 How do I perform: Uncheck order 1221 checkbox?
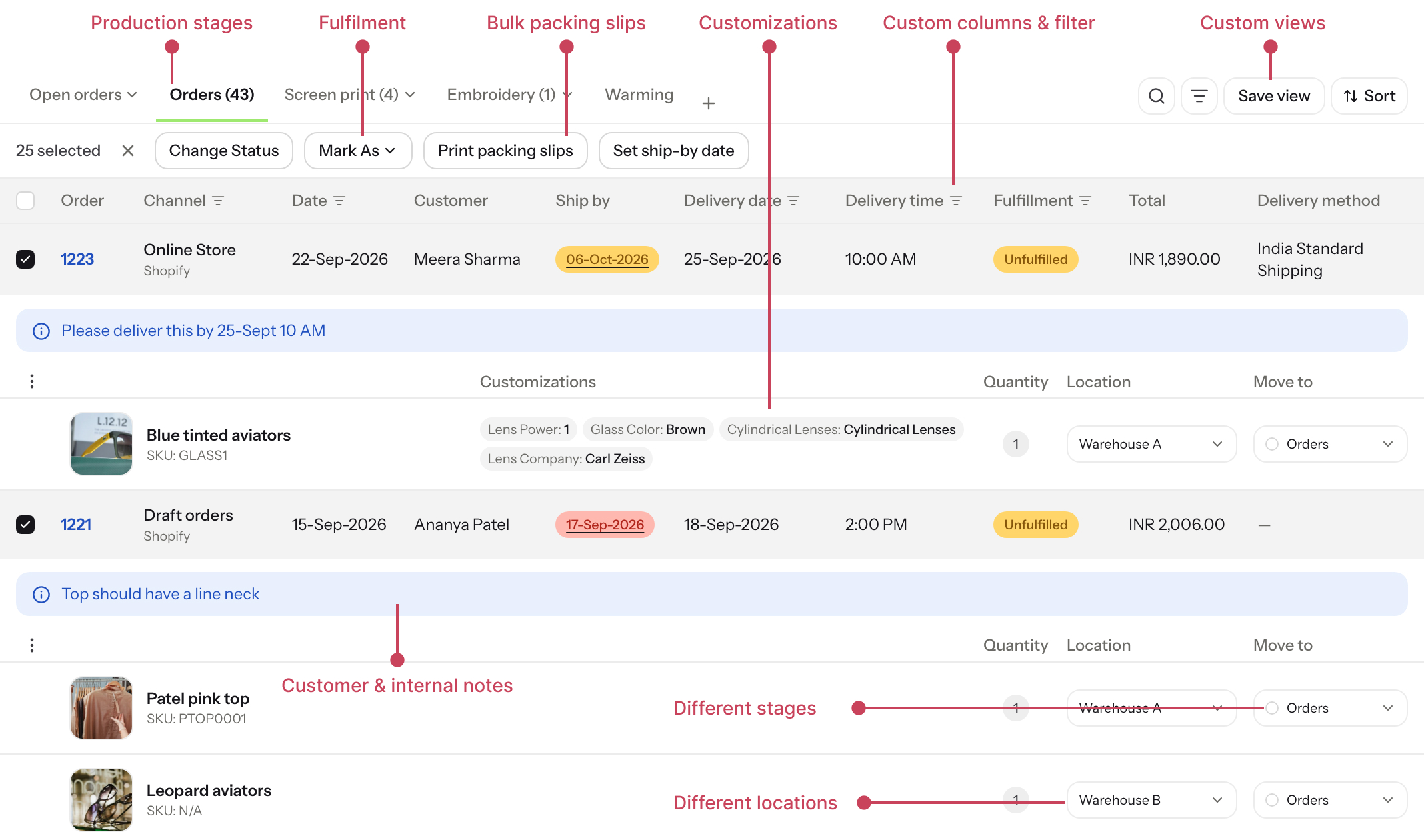pyautogui.click(x=25, y=525)
